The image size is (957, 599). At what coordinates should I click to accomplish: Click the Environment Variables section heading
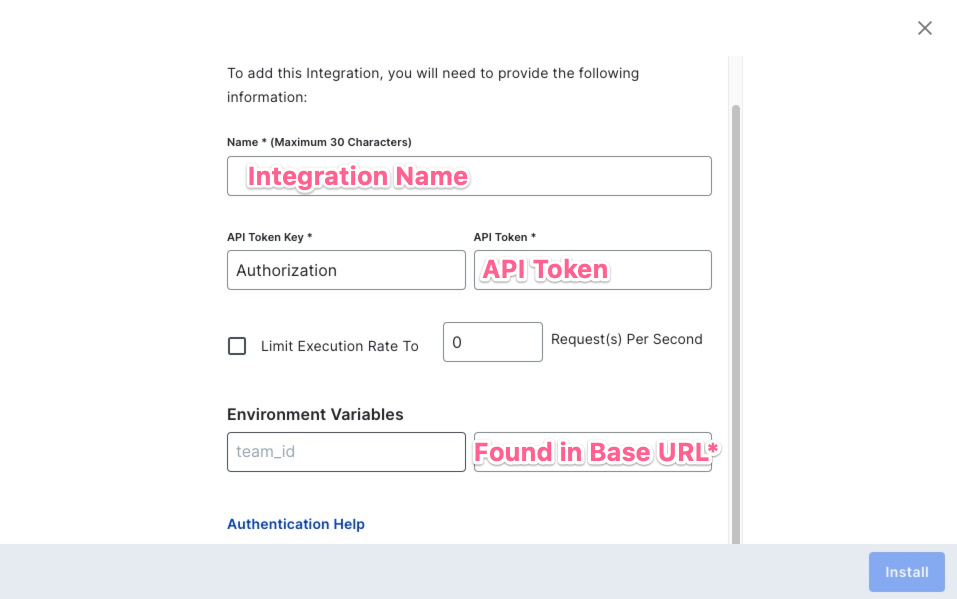coord(314,414)
